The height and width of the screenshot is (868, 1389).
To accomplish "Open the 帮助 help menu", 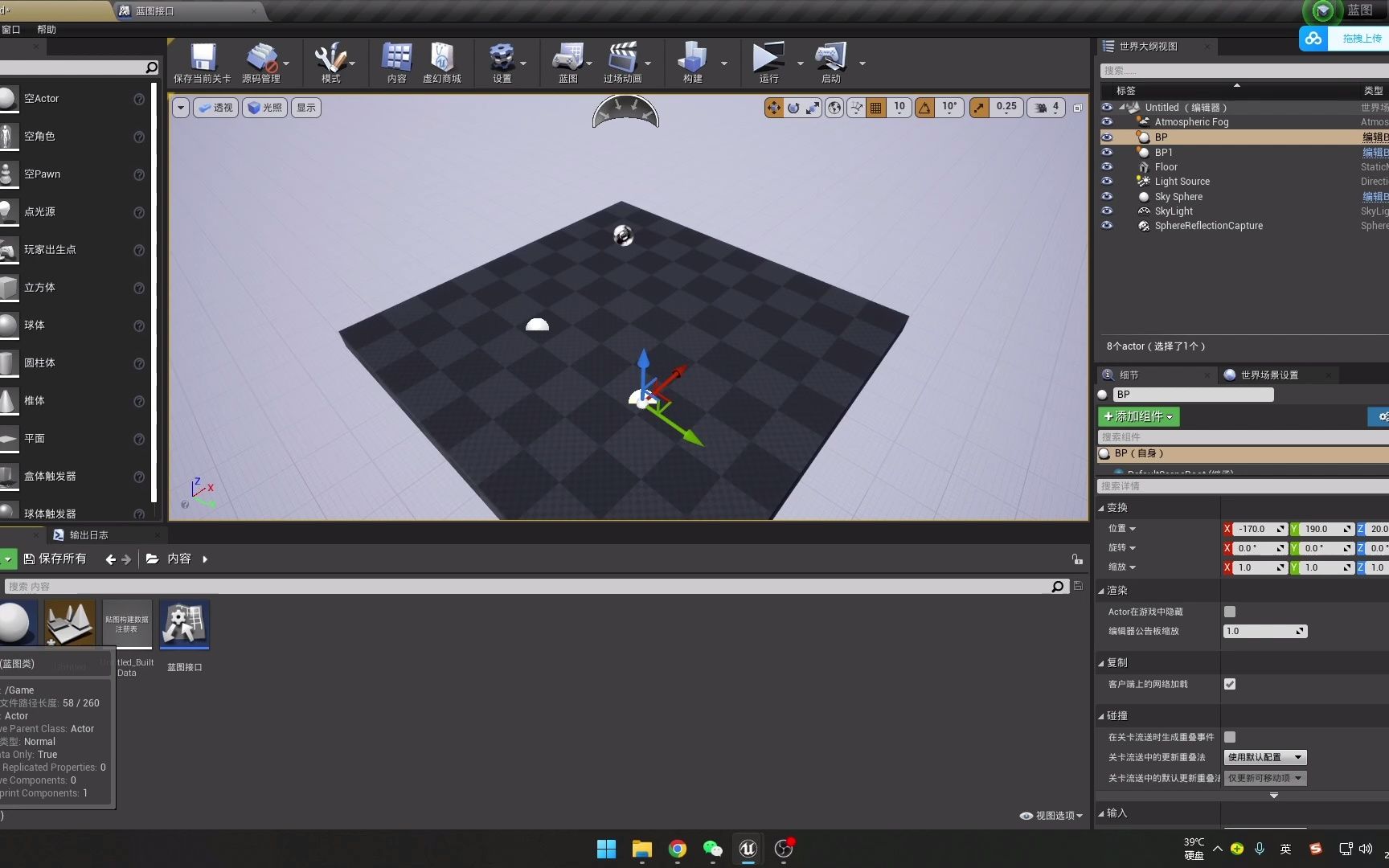I will pyautogui.click(x=47, y=30).
